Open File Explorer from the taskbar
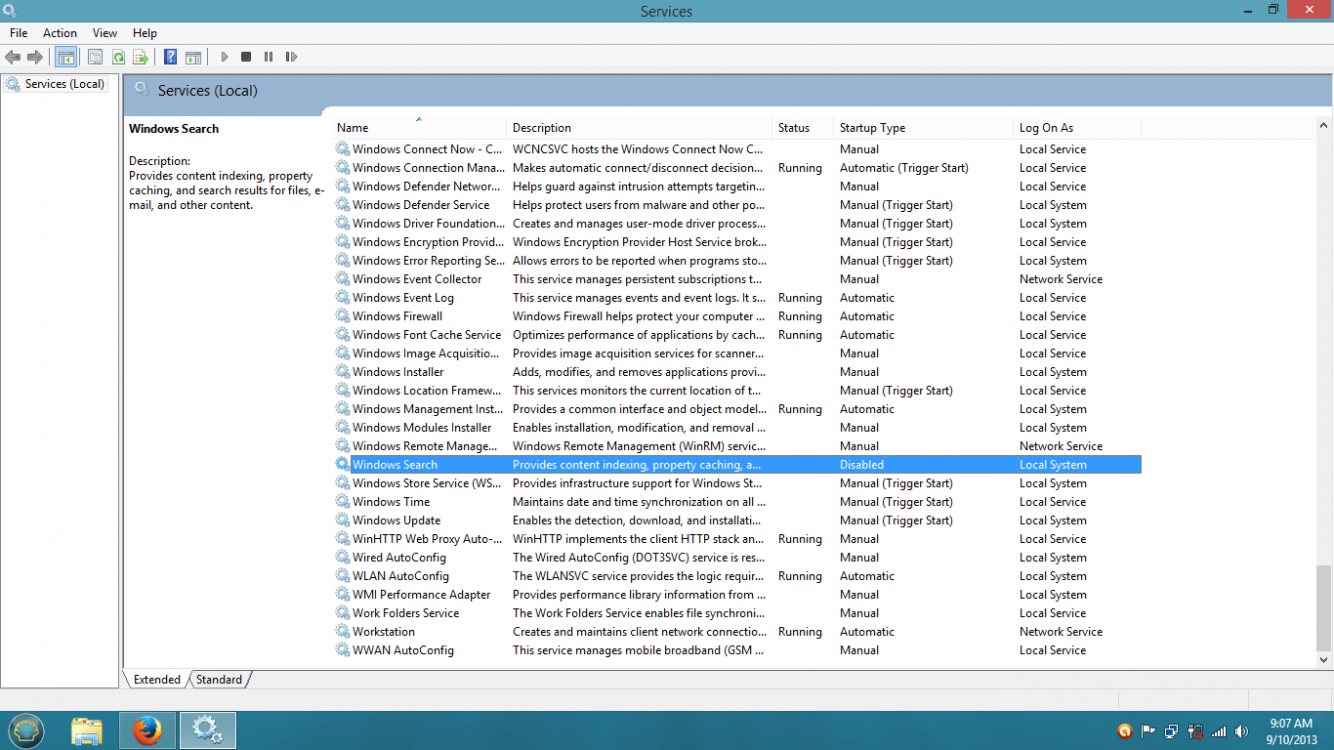The height and width of the screenshot is (750, 1334). [x=87, y=731]
